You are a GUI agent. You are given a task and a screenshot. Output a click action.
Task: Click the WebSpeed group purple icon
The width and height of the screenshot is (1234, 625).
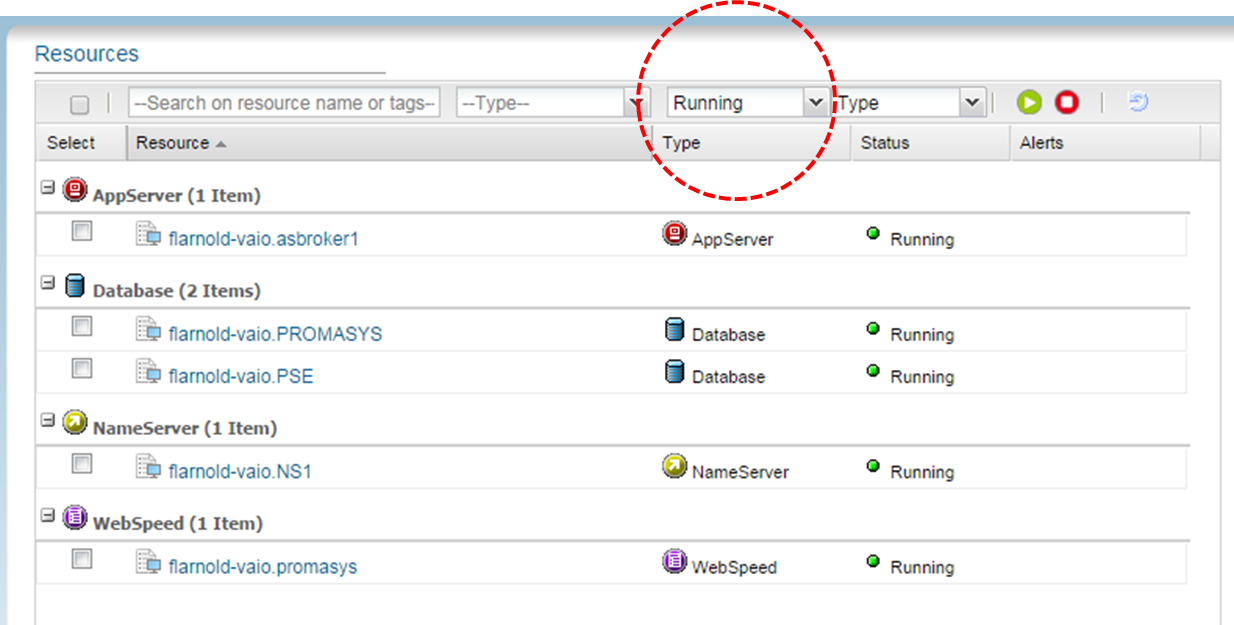point(74,517)
